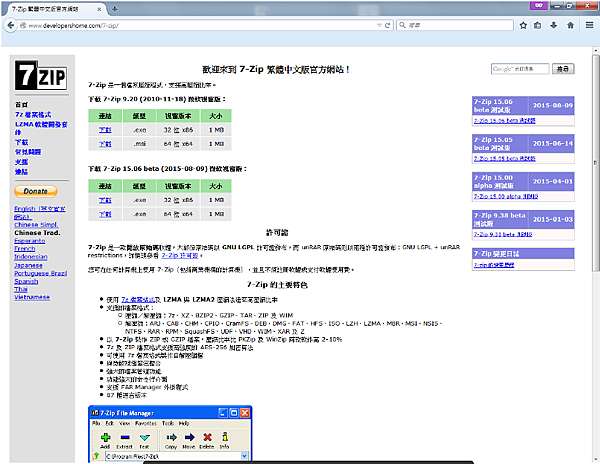Click the Extract minus icon in File Manager
The height and width of the screenshot is (464, 600).
(x=125, y=437)
